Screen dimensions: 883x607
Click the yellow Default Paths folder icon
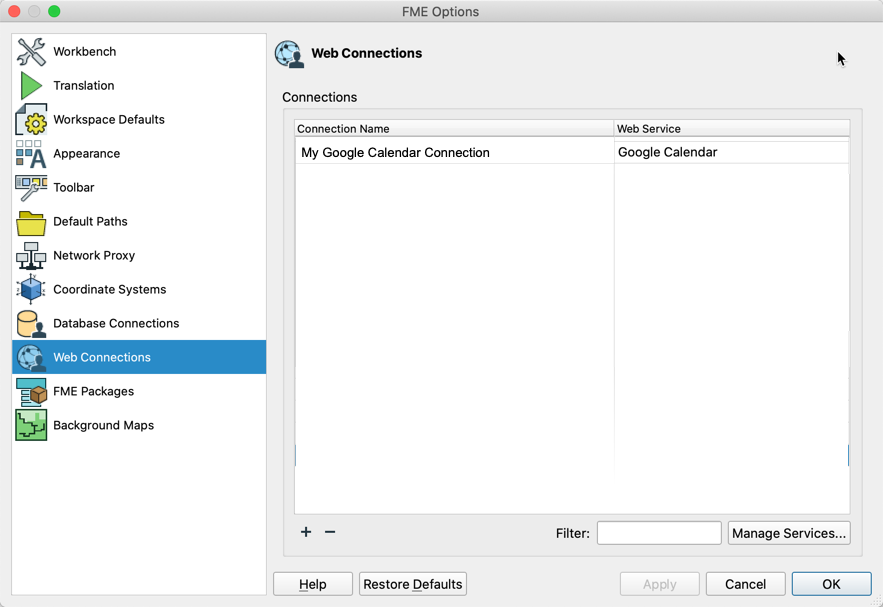point(31,223)
